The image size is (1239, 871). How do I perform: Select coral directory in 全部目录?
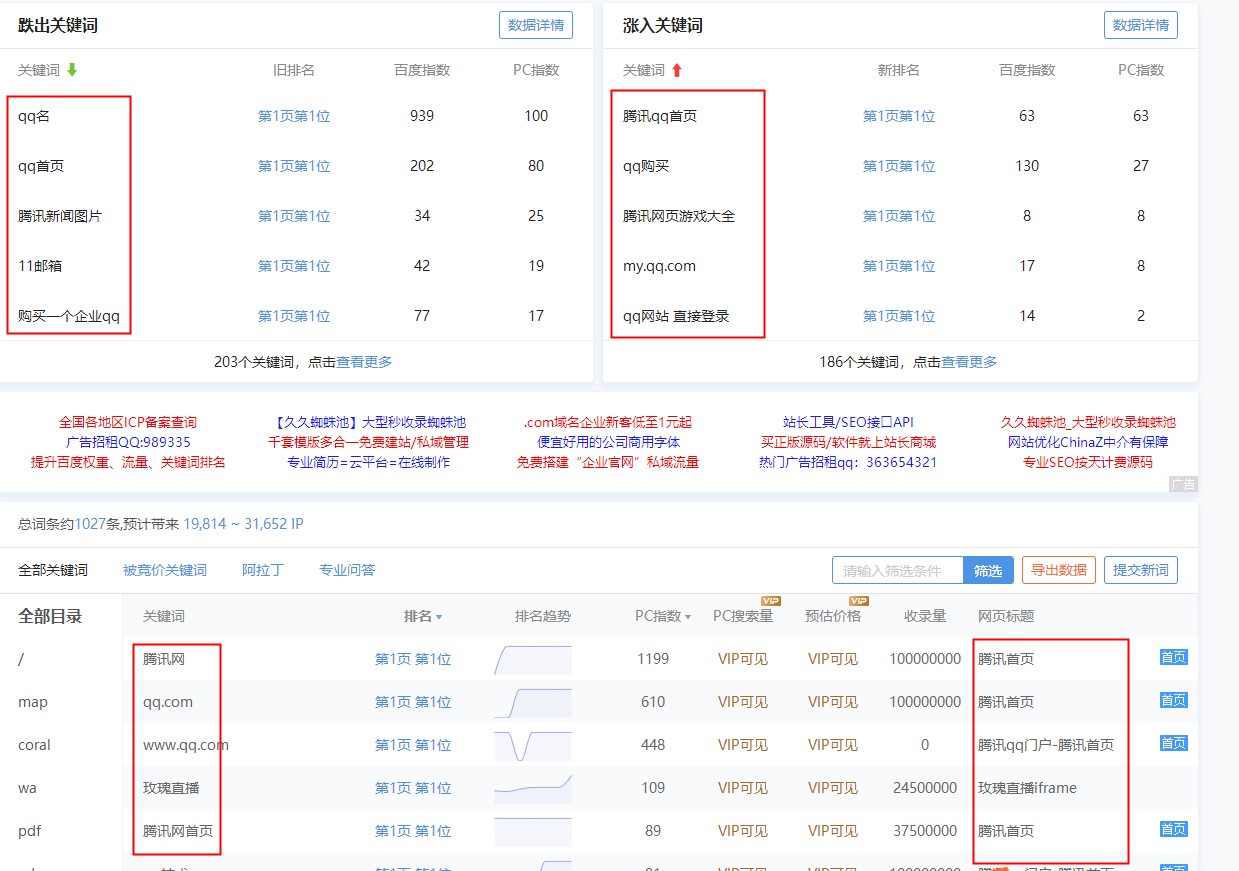coord(34,745)
